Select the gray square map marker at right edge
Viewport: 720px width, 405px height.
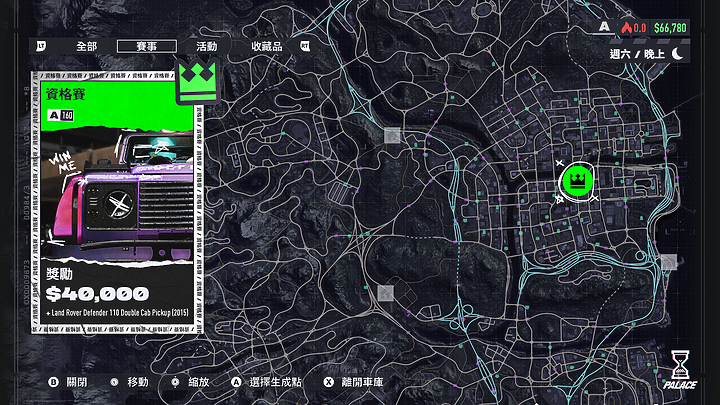669,262
